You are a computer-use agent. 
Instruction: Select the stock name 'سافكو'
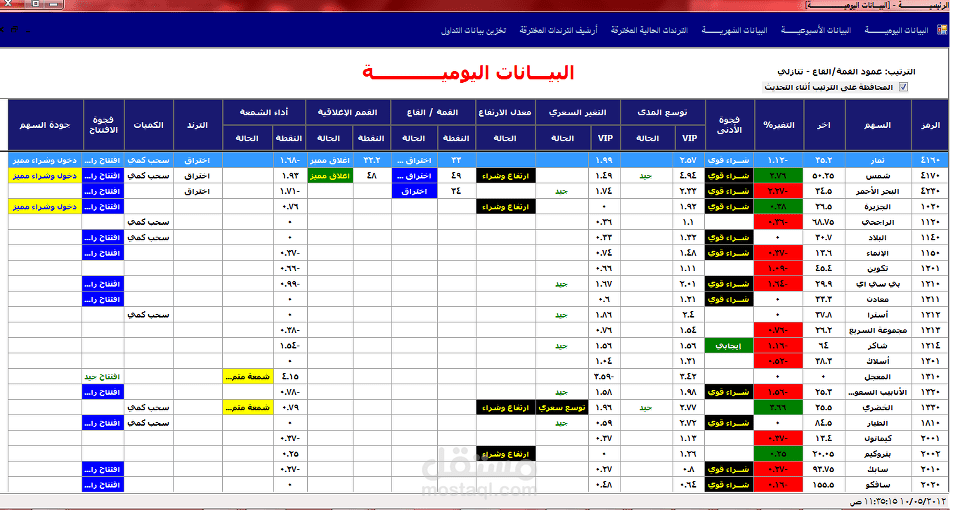click(878, 485)
